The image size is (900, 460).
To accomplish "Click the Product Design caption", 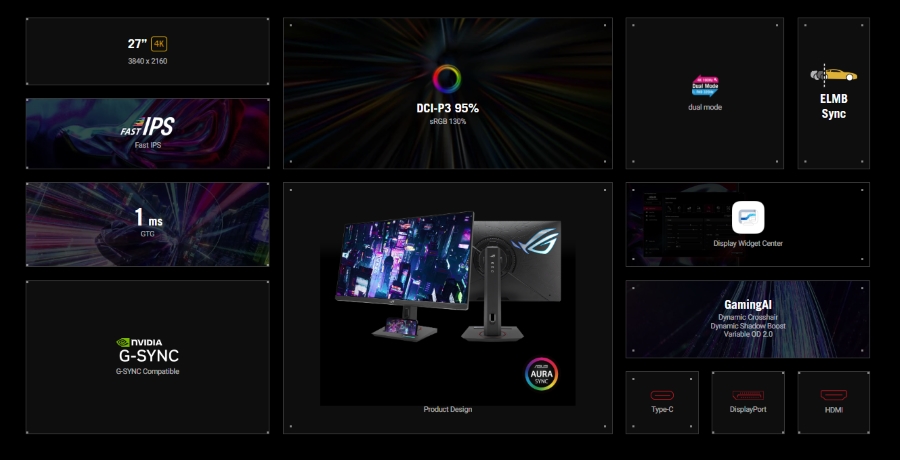I will pos(447,409).
